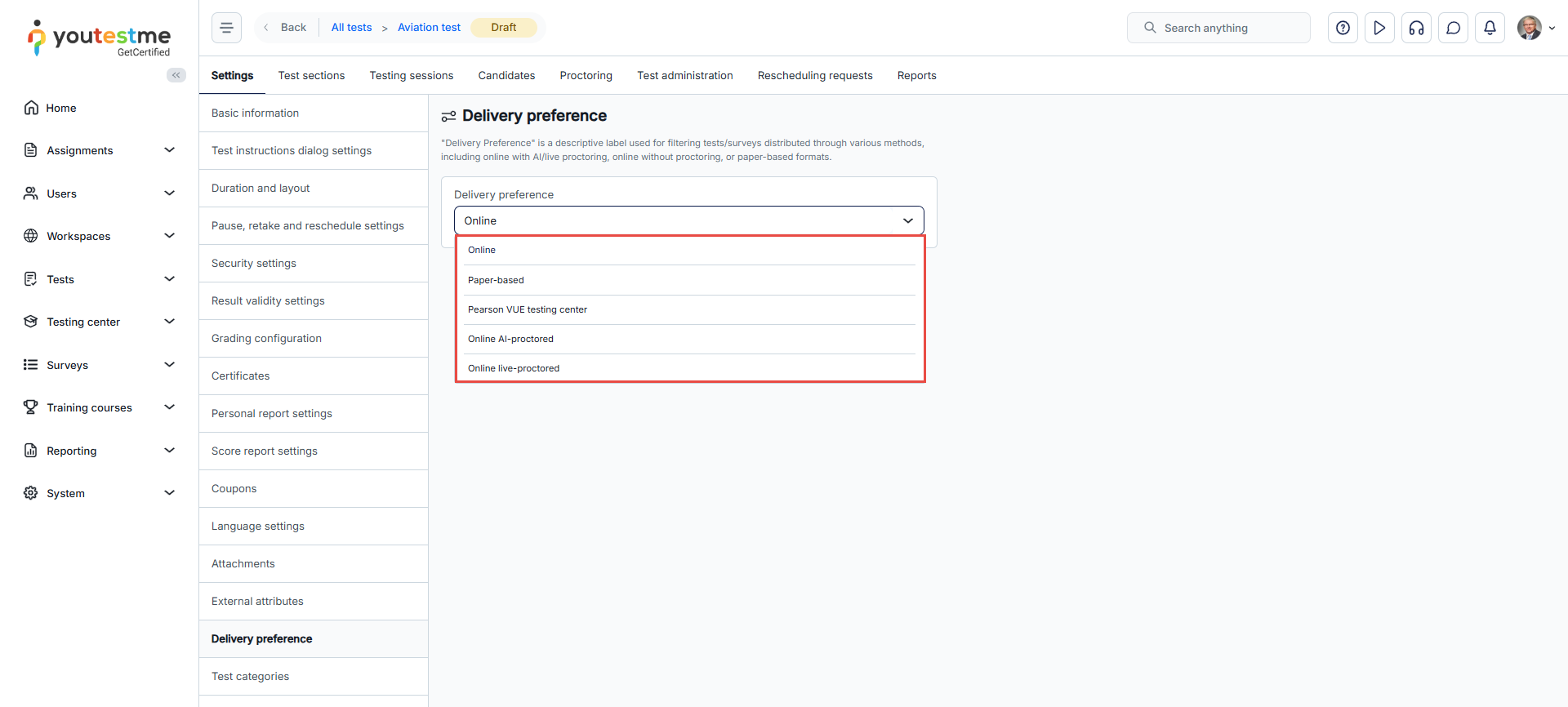Click the Users people icon

click(31, 193)
